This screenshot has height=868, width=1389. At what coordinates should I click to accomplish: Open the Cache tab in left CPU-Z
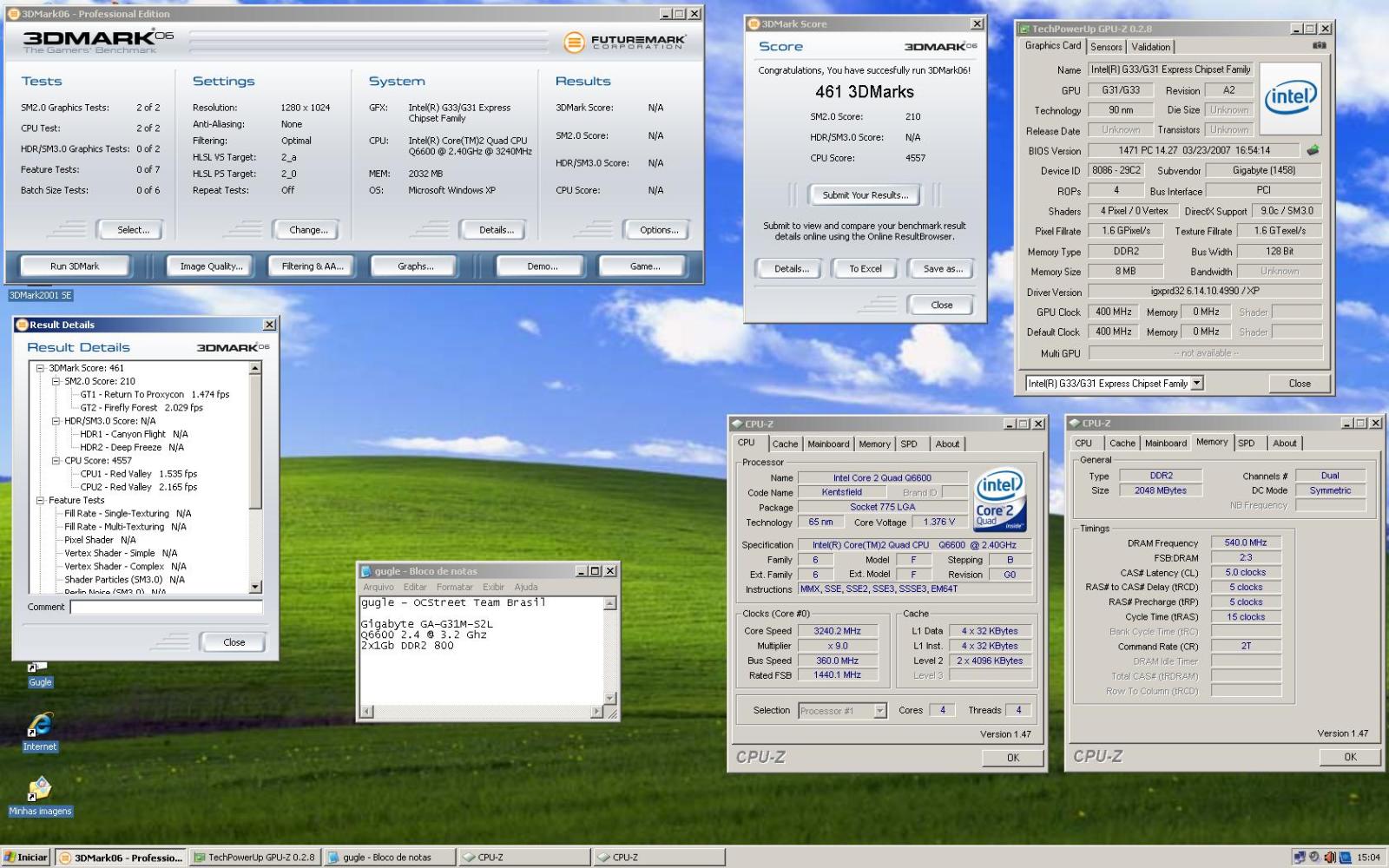tap(785, 444)
